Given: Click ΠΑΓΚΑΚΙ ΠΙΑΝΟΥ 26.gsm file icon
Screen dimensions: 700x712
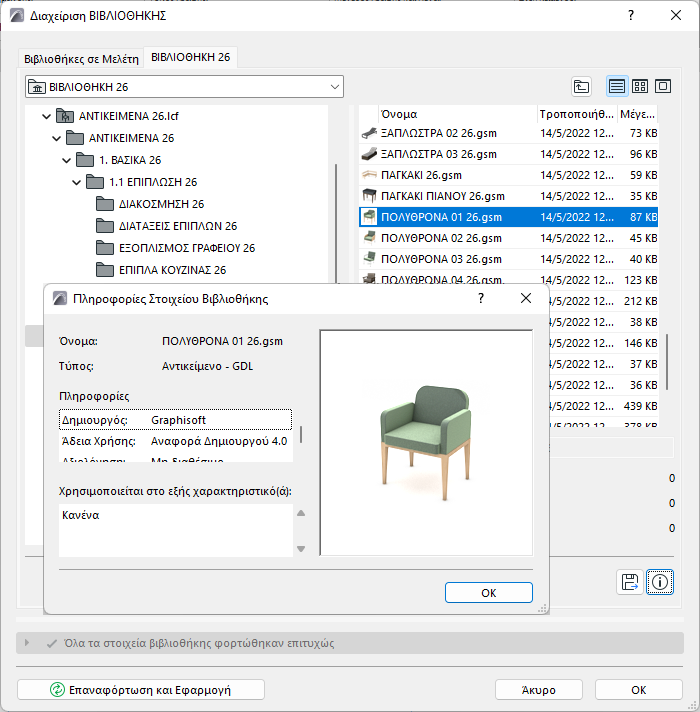Looking at the screenshot, I should pyautogui.click(x=369, y=196).
